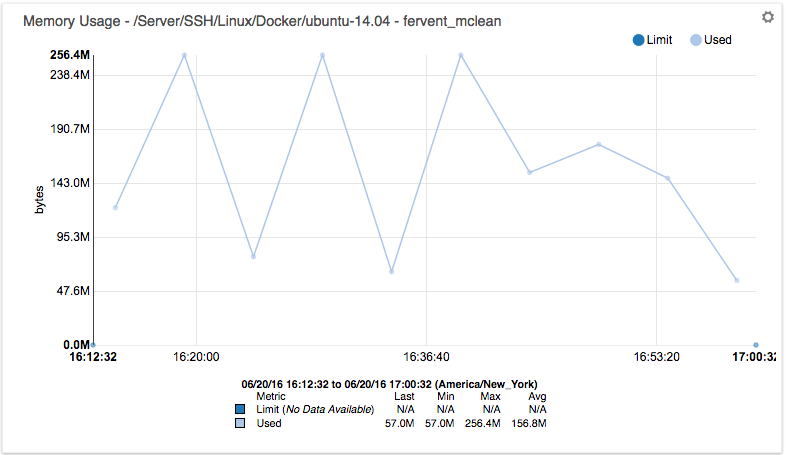
Task: Select the first Used data point near 16:14
Action: (115, 207)
